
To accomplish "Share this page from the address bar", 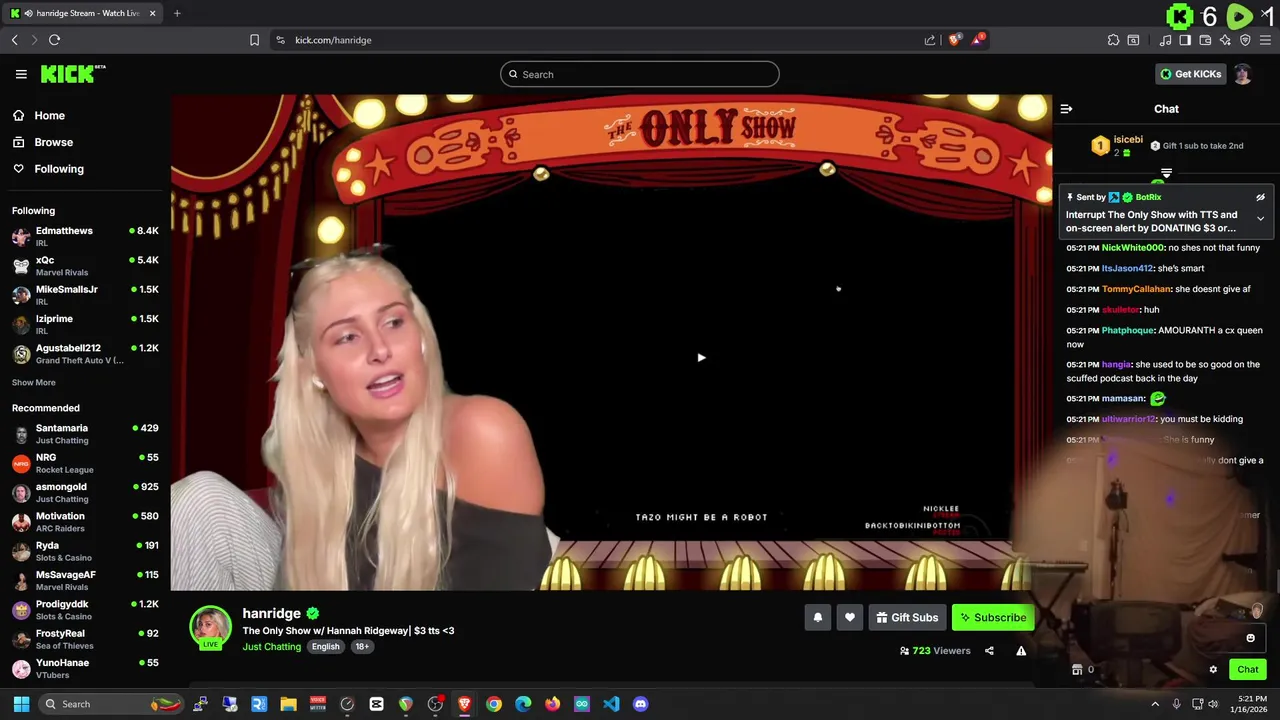I will pos(930,40).
